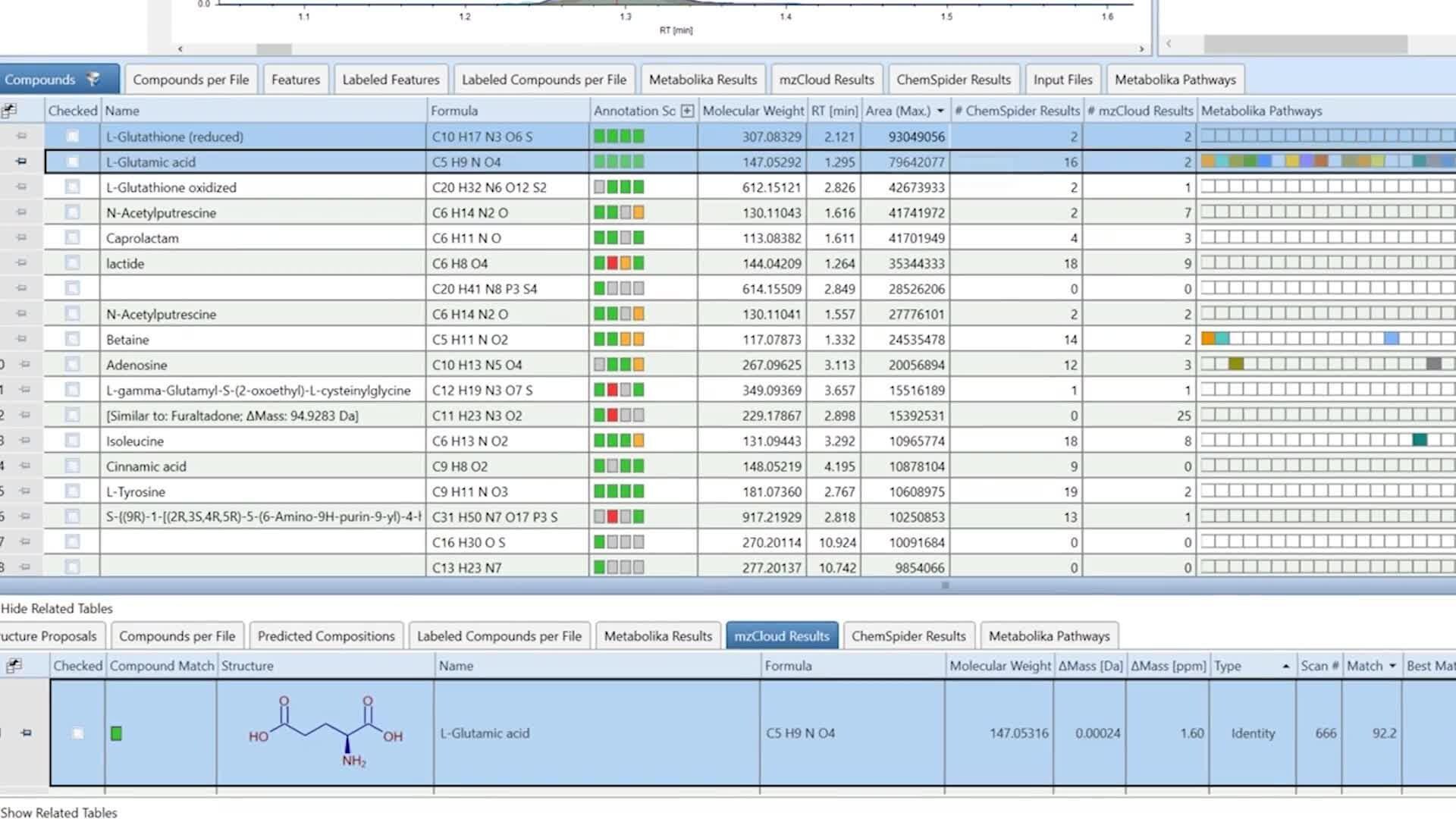
Task: Pin the L-Glutathione (reduced) row
Action: (21, 136)
